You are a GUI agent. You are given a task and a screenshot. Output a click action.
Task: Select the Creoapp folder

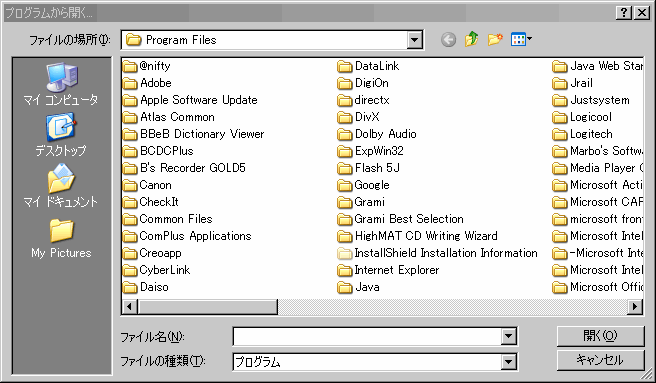click(x=152, y=253)
